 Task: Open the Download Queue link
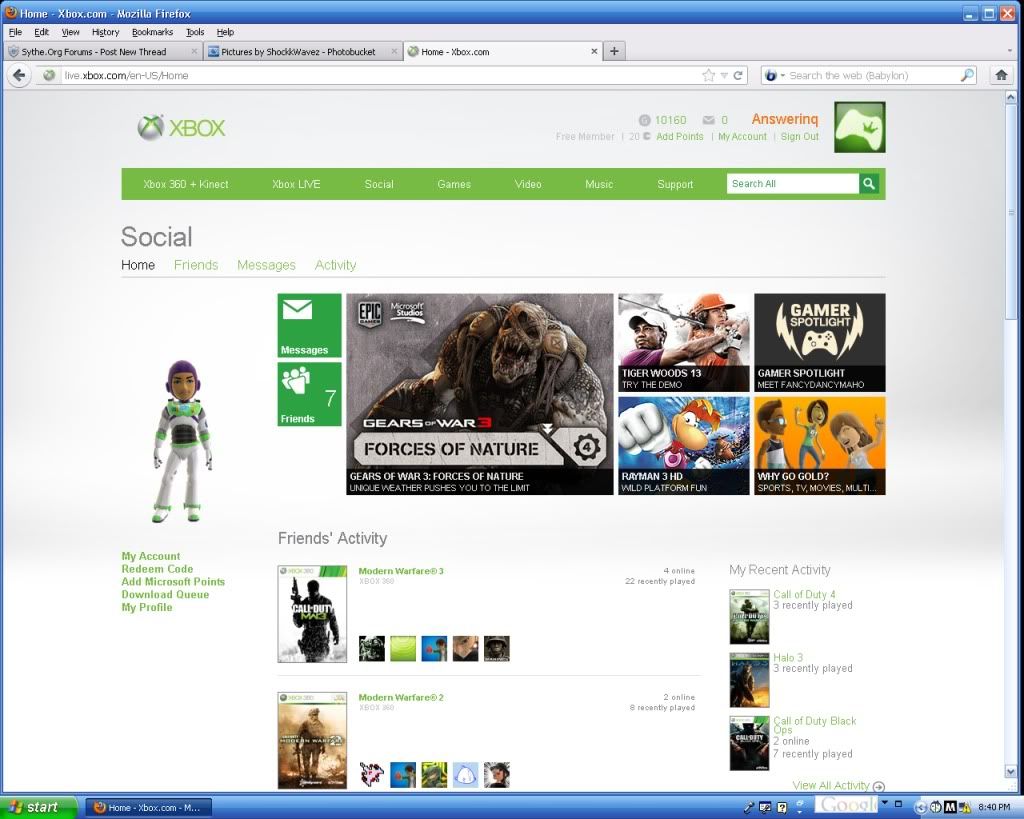pos(165,594)
